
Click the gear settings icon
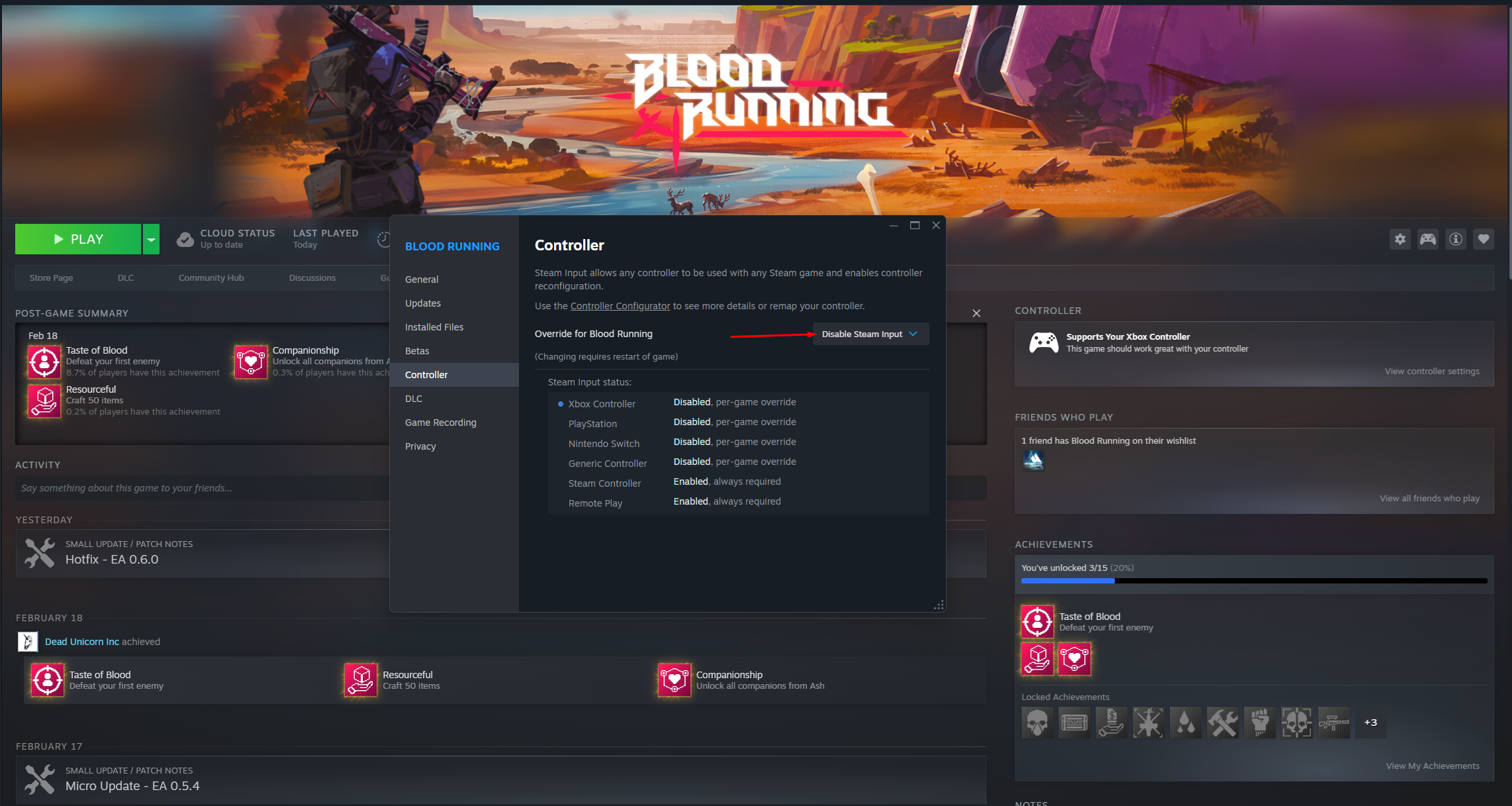[x=1399, y=239]
